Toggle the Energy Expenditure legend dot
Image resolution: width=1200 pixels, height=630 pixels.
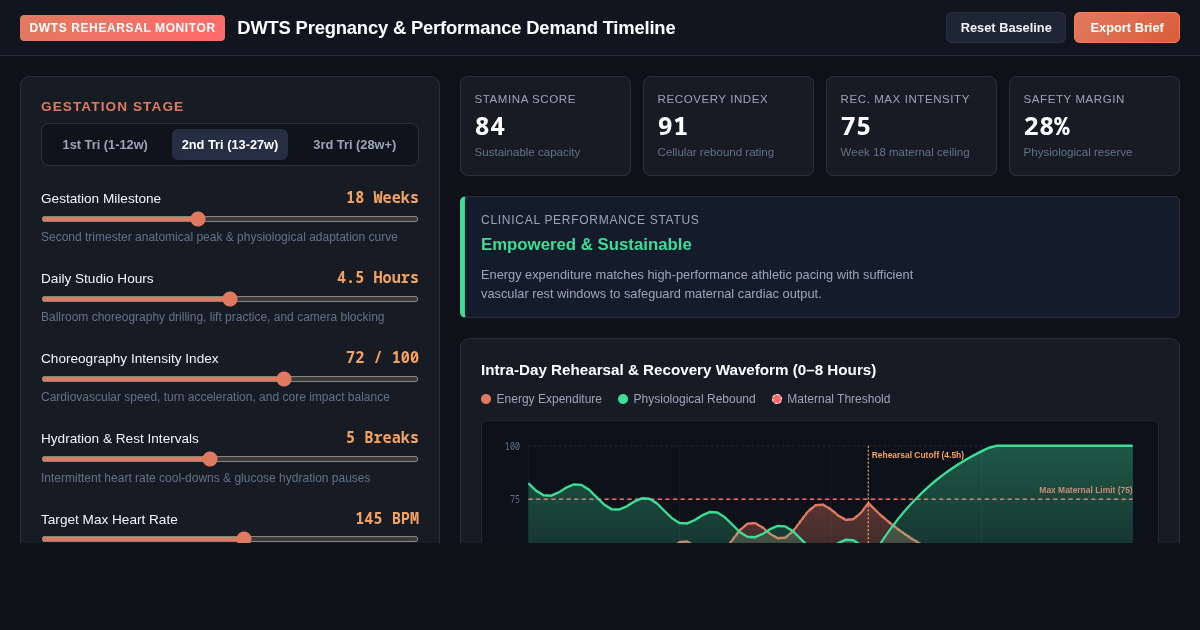click(x=486, y=399)
